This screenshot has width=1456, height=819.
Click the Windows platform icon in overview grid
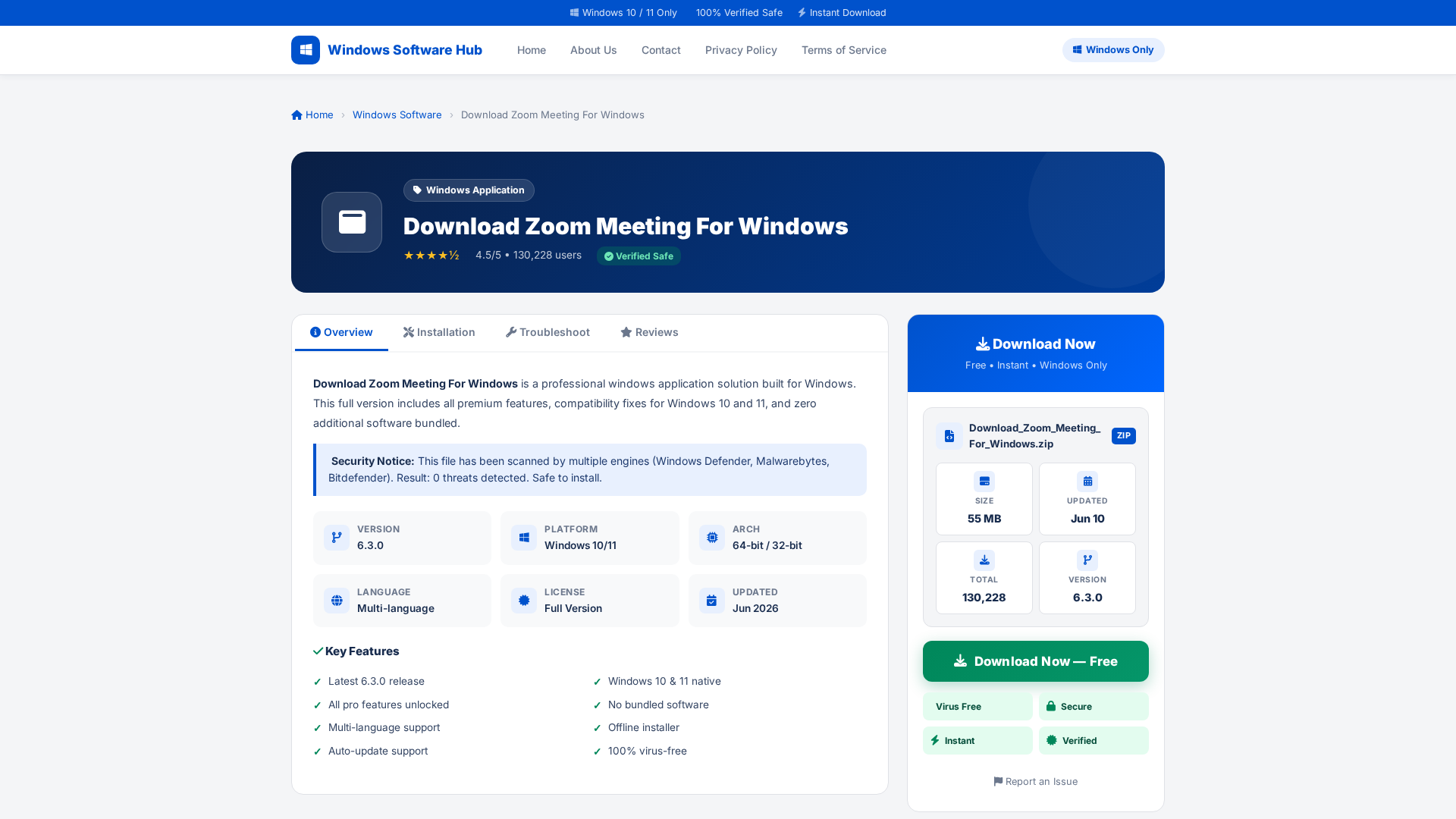point(524,538)
